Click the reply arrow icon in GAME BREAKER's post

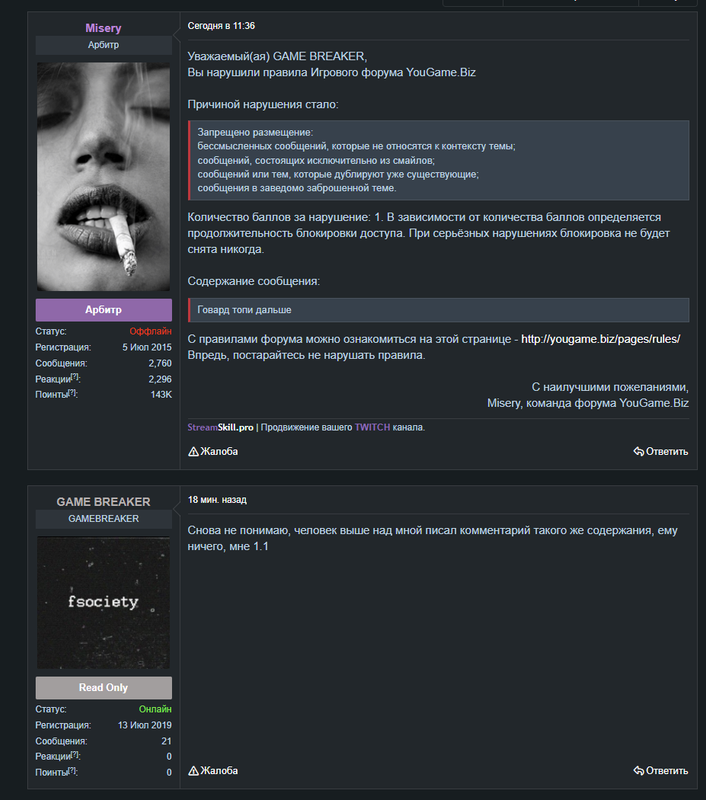coord(639,771)
